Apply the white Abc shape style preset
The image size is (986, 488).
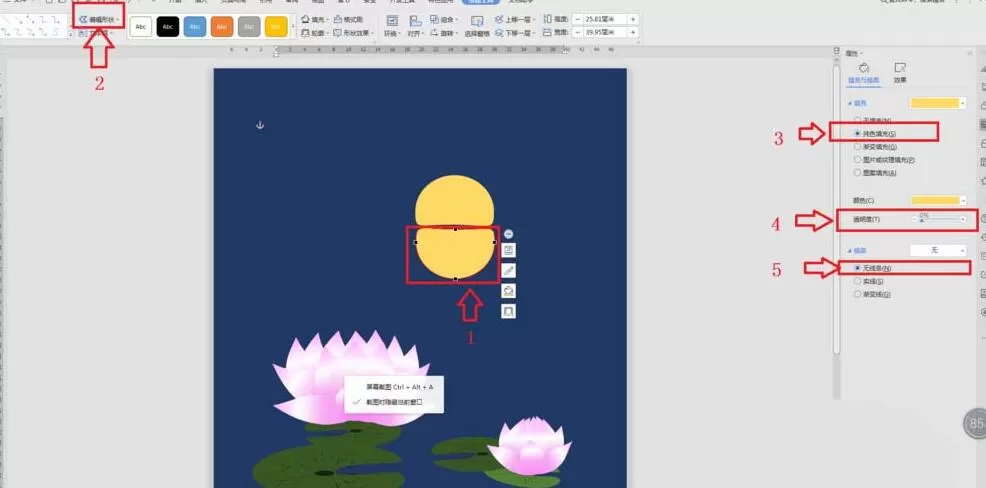pyautogui.click(x=141, y=26)
